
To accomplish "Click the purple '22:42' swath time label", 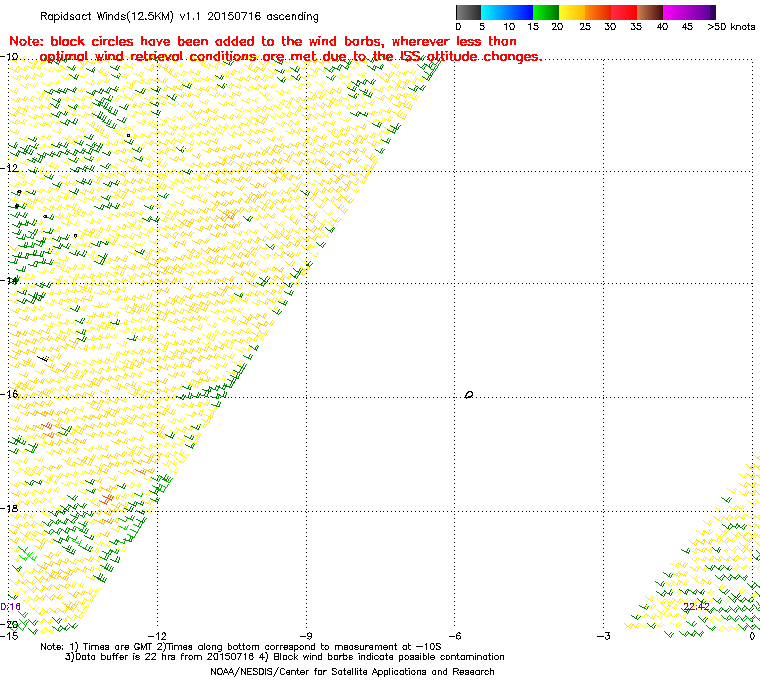I will click(697, 607).
